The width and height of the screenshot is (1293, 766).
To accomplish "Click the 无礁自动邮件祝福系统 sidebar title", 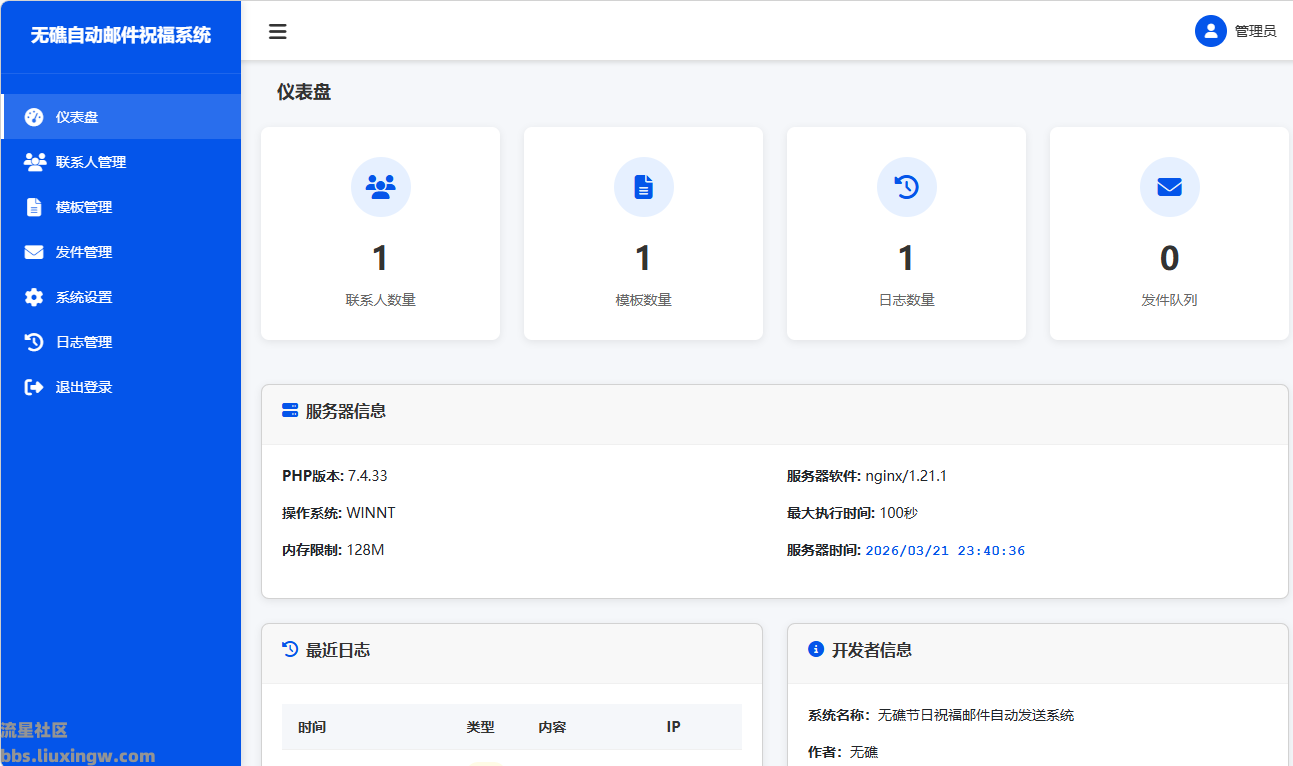I will click(121, 35).
